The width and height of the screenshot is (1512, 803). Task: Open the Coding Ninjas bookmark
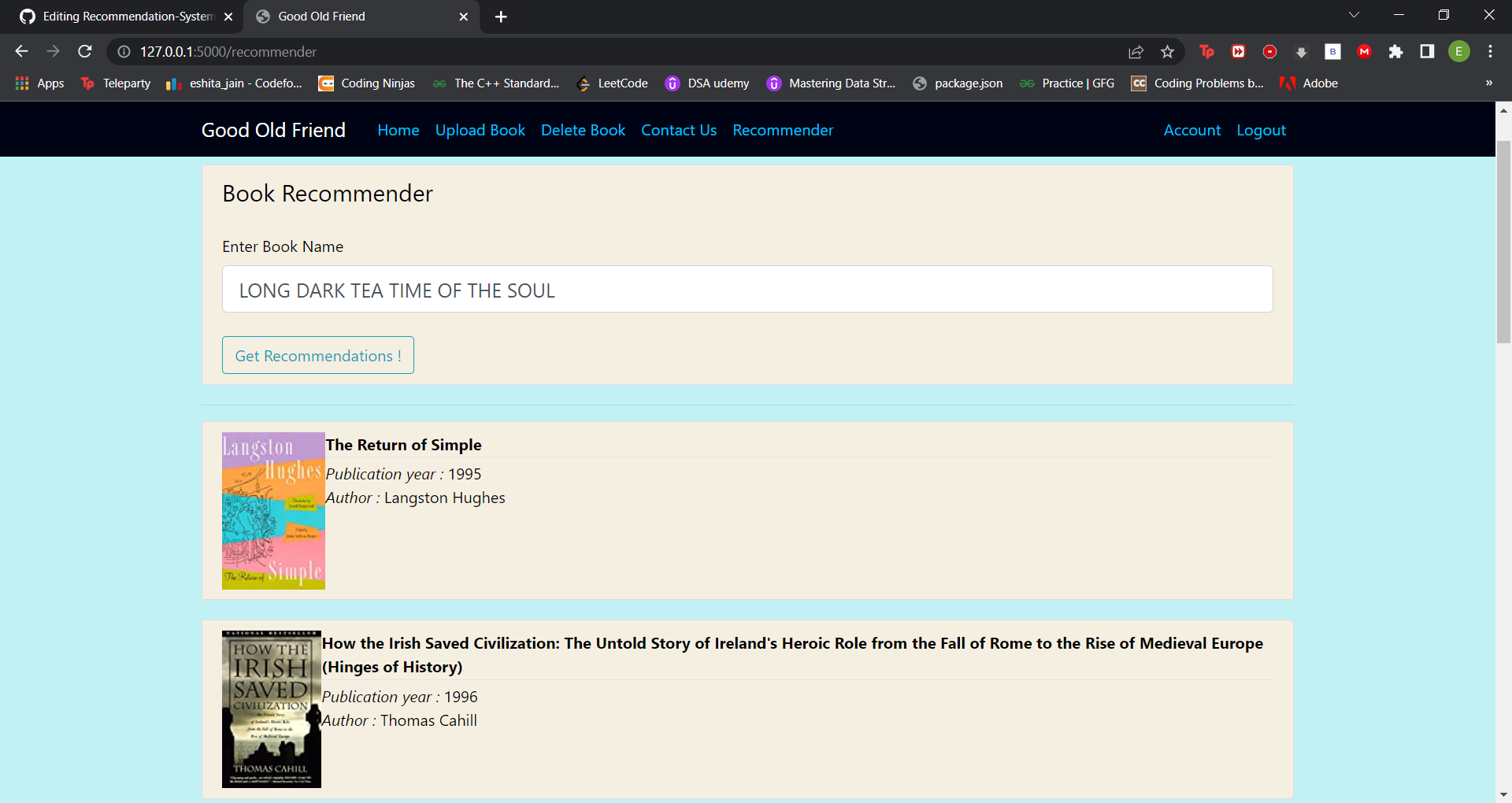[367, 83]
